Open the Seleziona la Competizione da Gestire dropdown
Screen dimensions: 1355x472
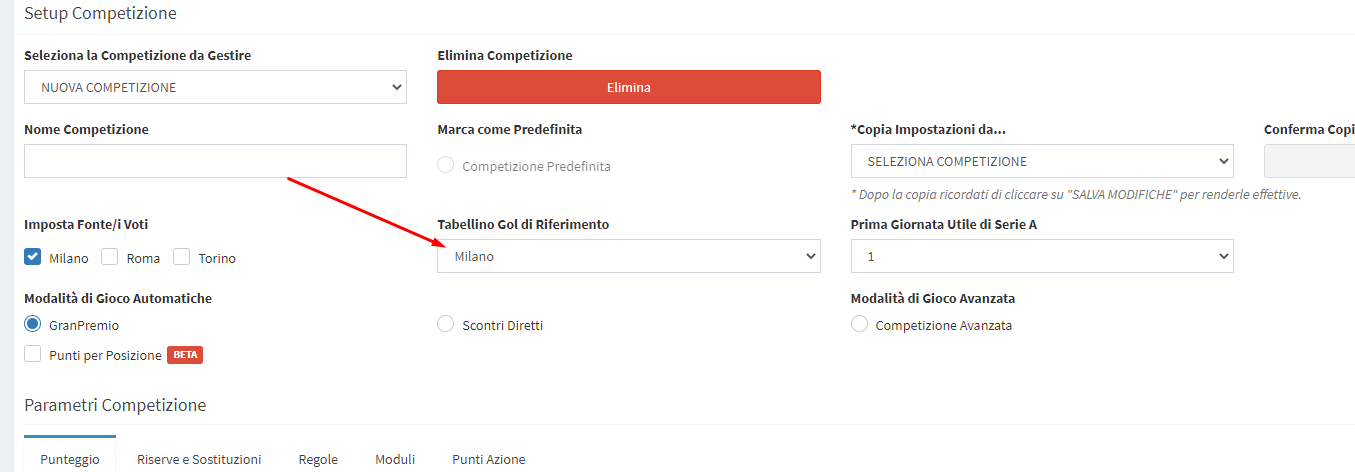[215, 87]
